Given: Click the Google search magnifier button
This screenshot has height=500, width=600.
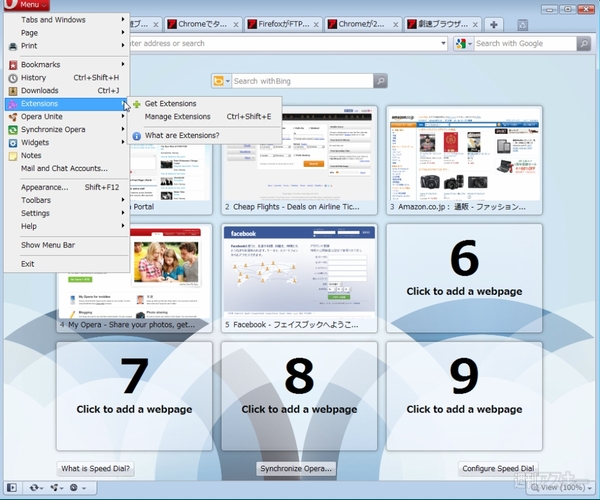Looking at the screenshot, I should point(584,44).
